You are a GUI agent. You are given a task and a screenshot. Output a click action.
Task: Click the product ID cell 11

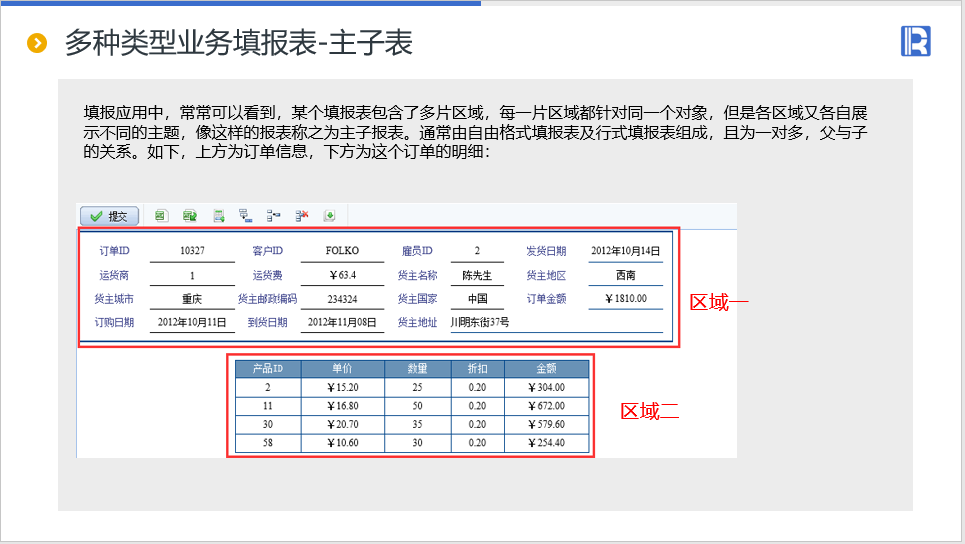(268, 406)
